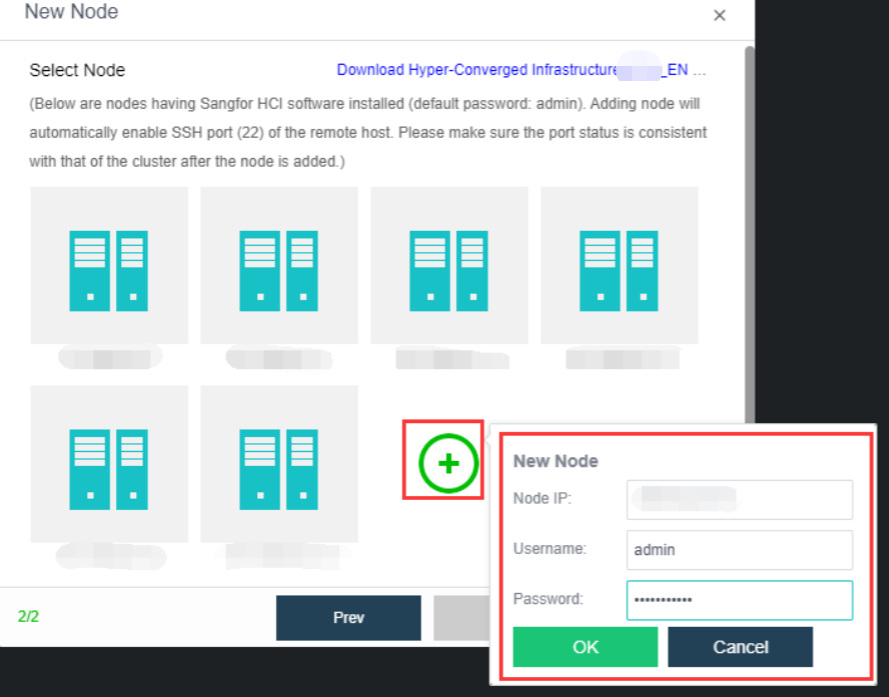This screenshot has width=889, height=697.
Task: Open the Download Hyper-Converged Infrastructure link
Action: tap(521, 70)
